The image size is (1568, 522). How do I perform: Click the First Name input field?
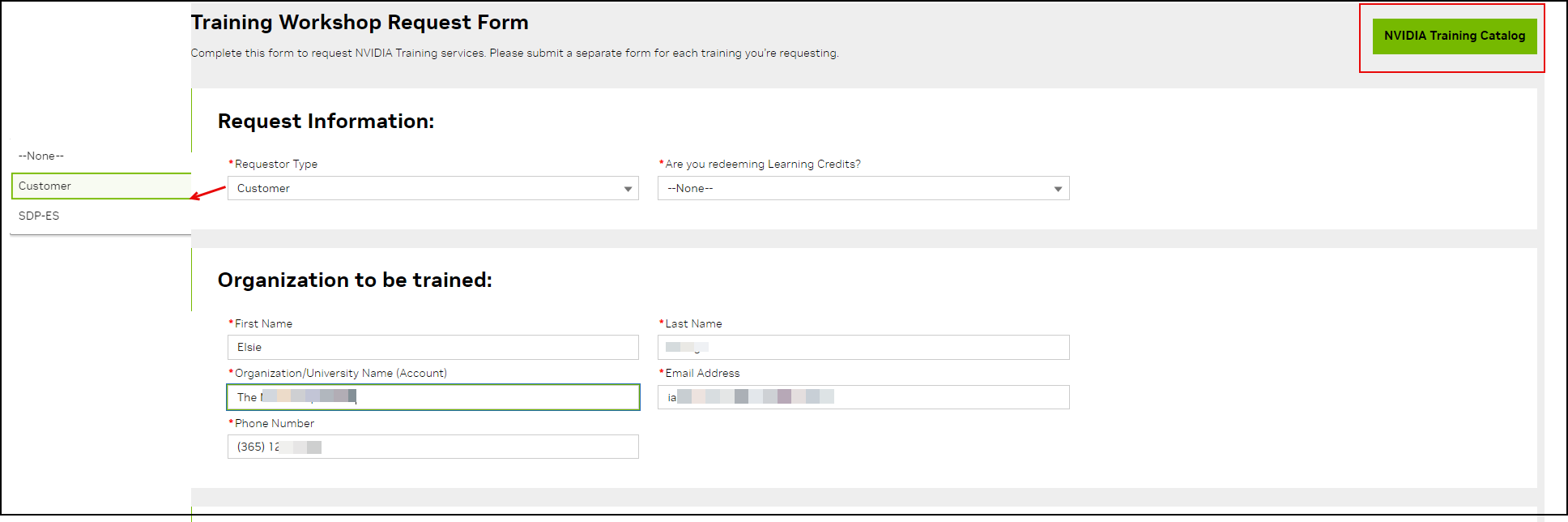point(432,347)
